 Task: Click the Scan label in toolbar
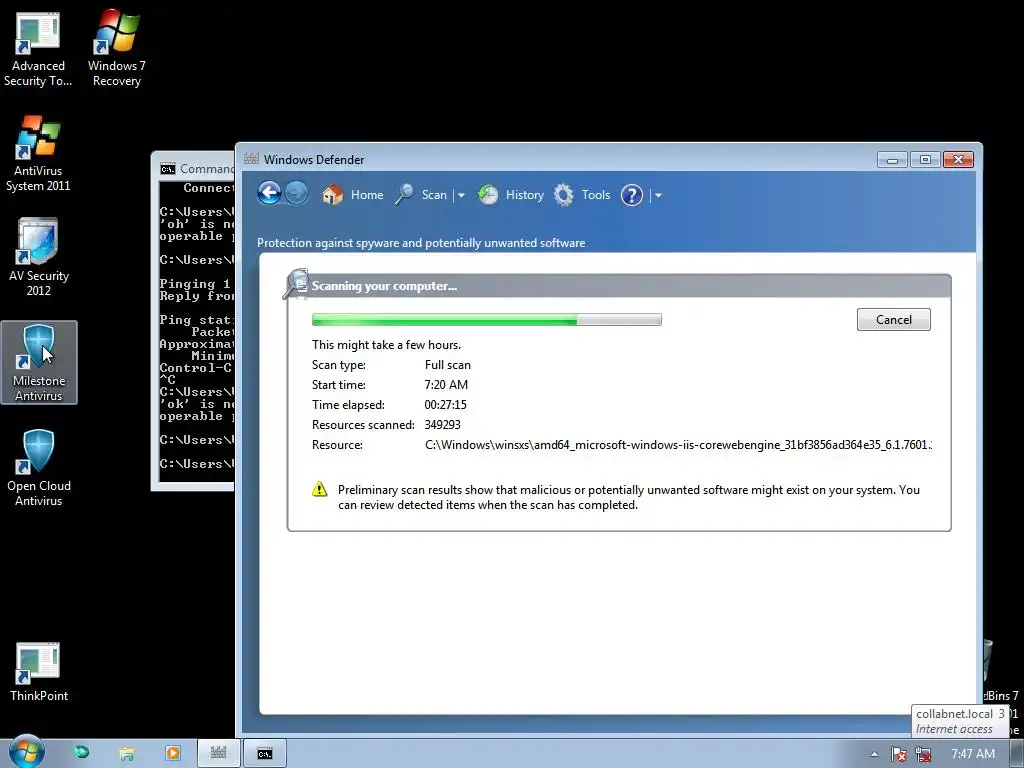pyautogui.click(x=434, y=195)
